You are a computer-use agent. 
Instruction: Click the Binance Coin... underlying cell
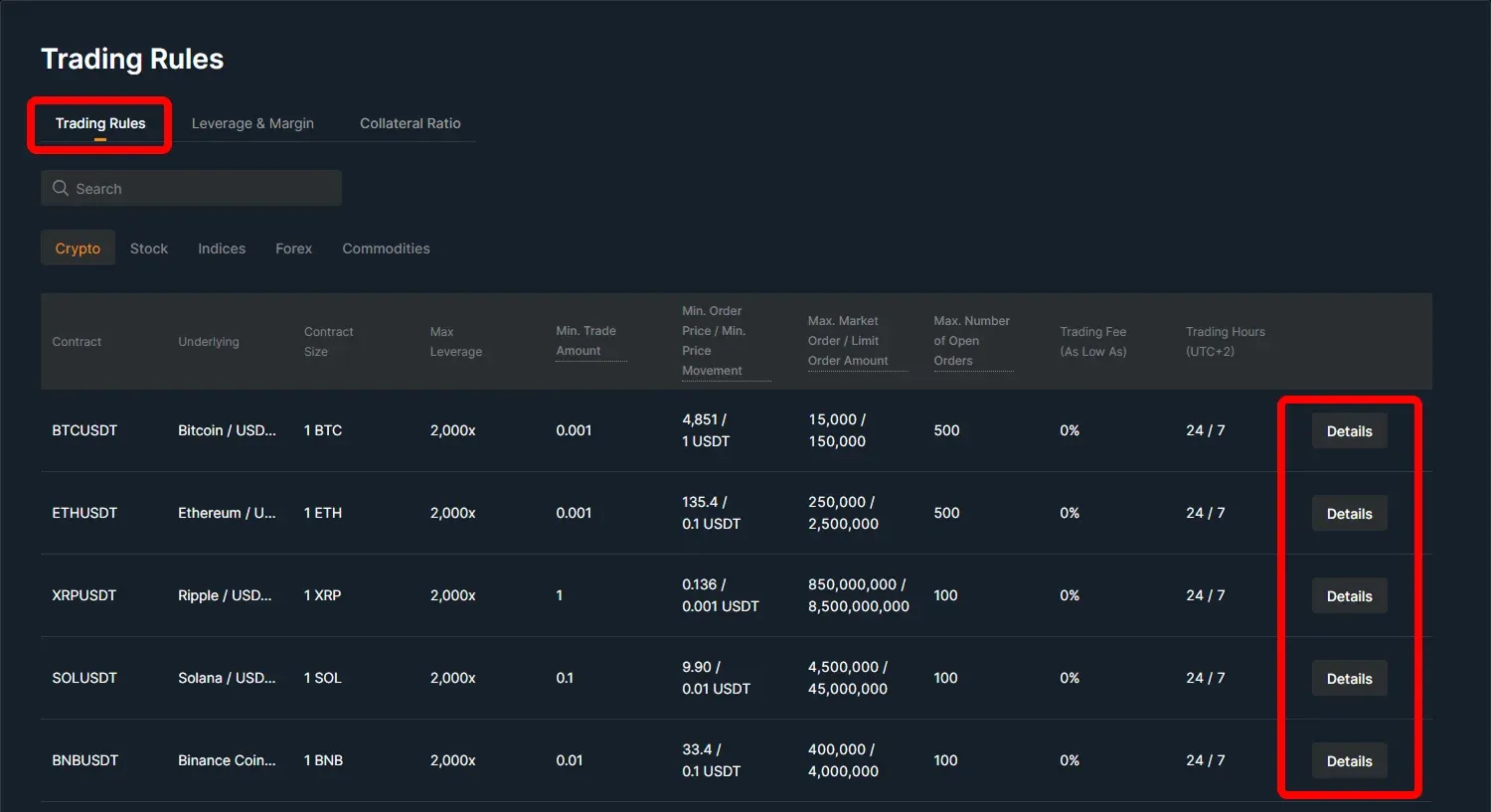227,760
